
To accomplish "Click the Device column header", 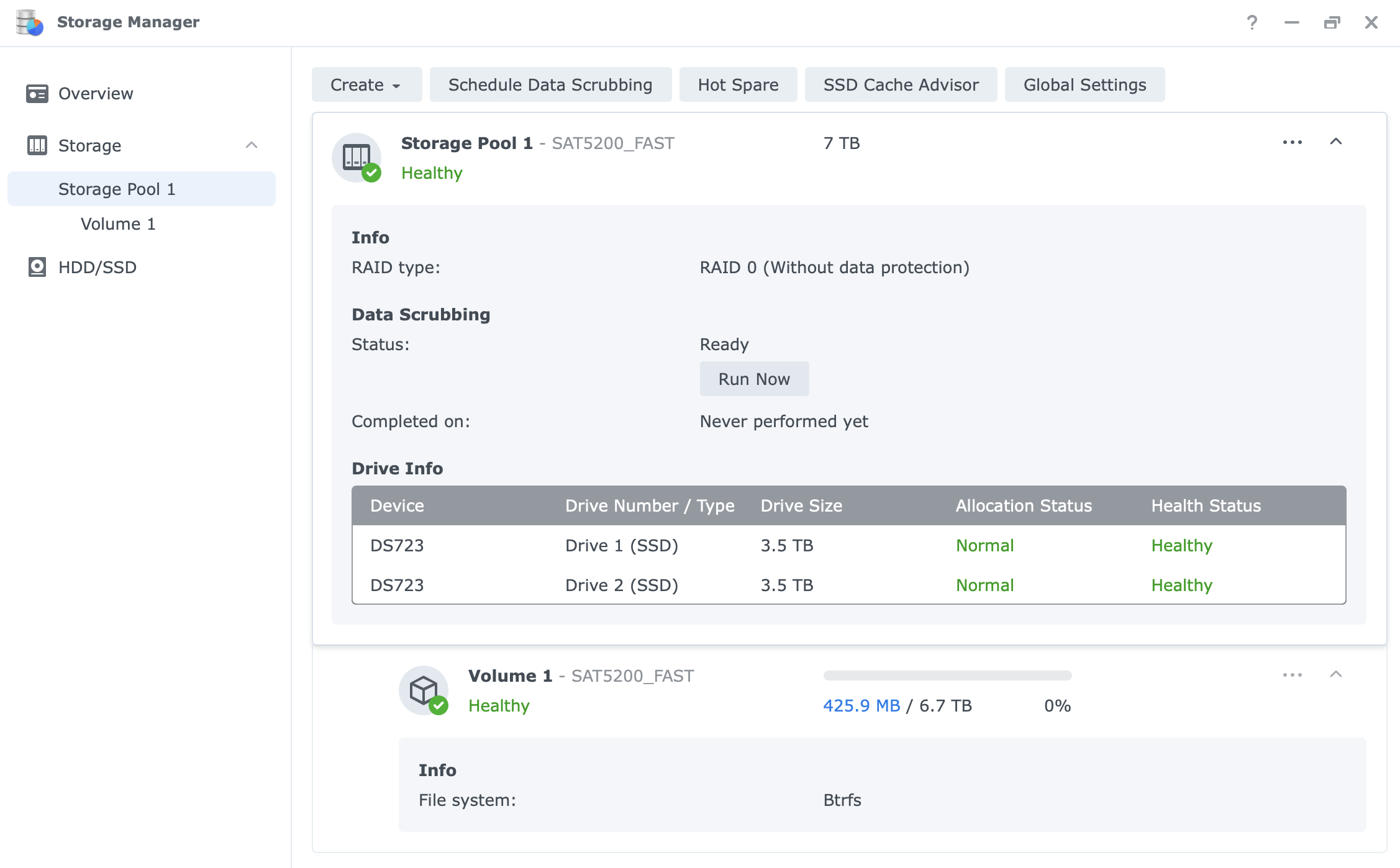I will click(x=397, y=506).
